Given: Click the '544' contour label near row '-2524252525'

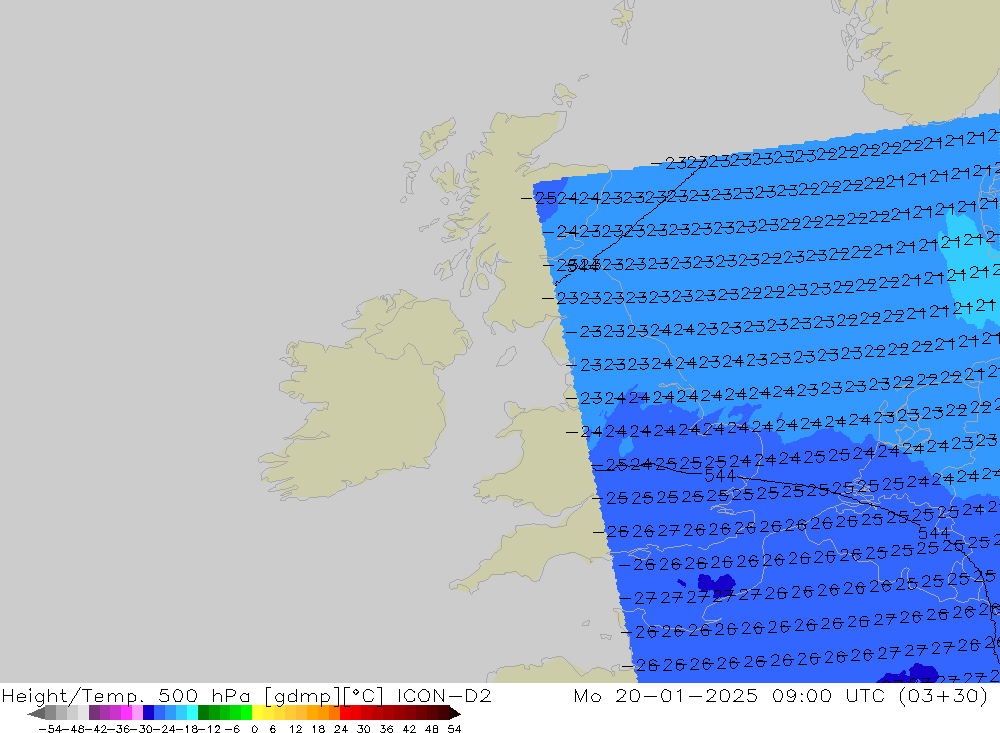Looking at the screenshot, I should tap(720, 477).
